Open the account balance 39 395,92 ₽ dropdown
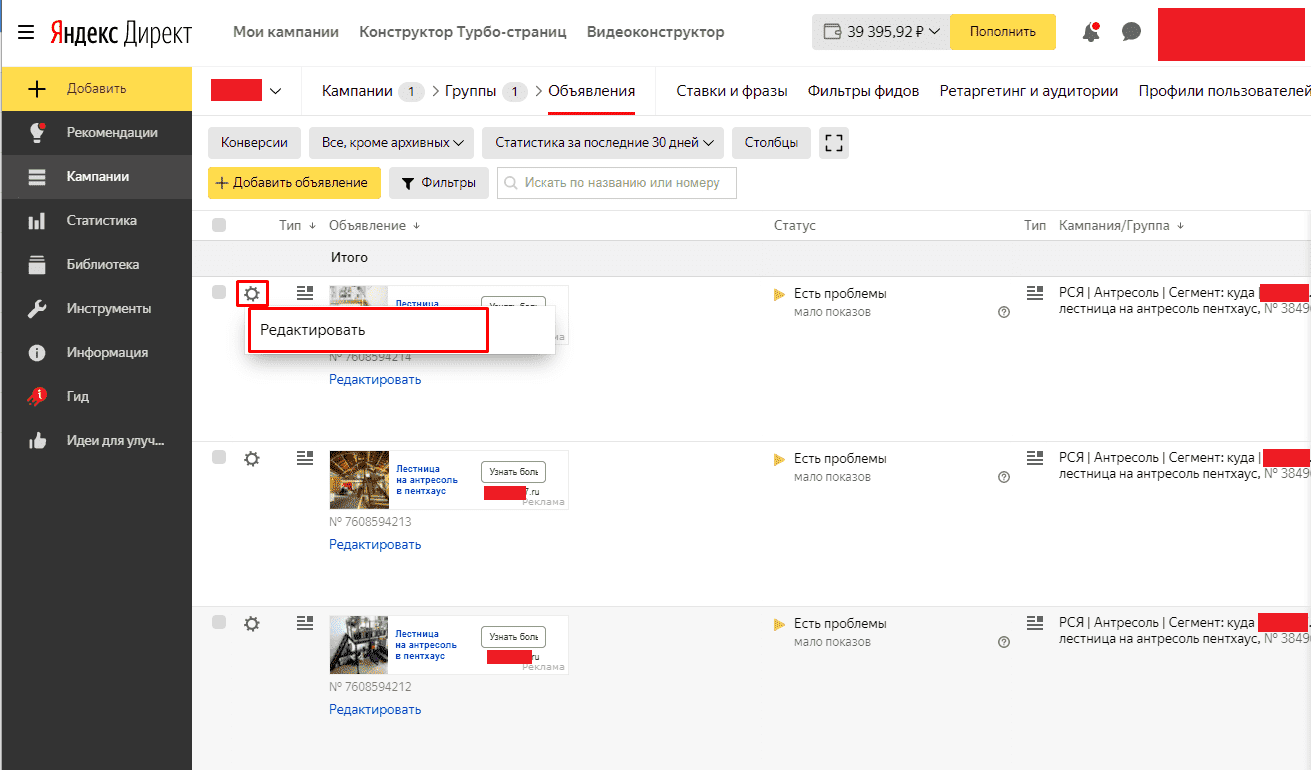Viewport: 1311px width, 770px height. point(881,32)
